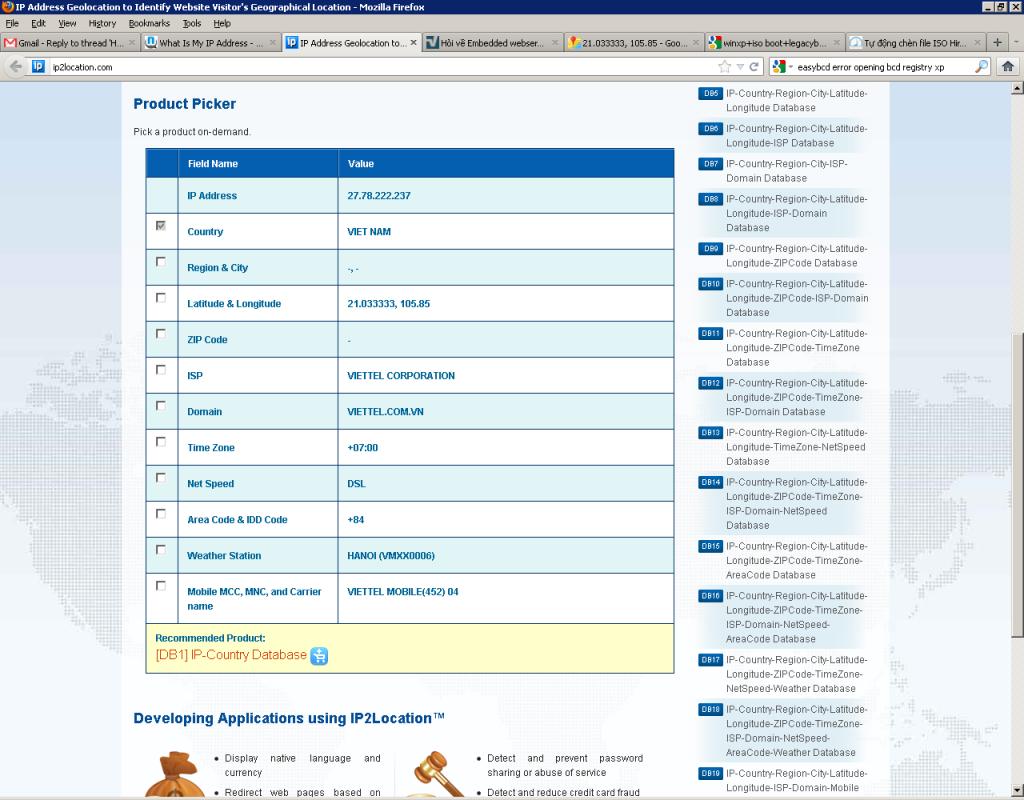Screen dimensions: 1024x800
Task: Switch to 21.033333, 105.85 Google tab
Action: (633, 42)
